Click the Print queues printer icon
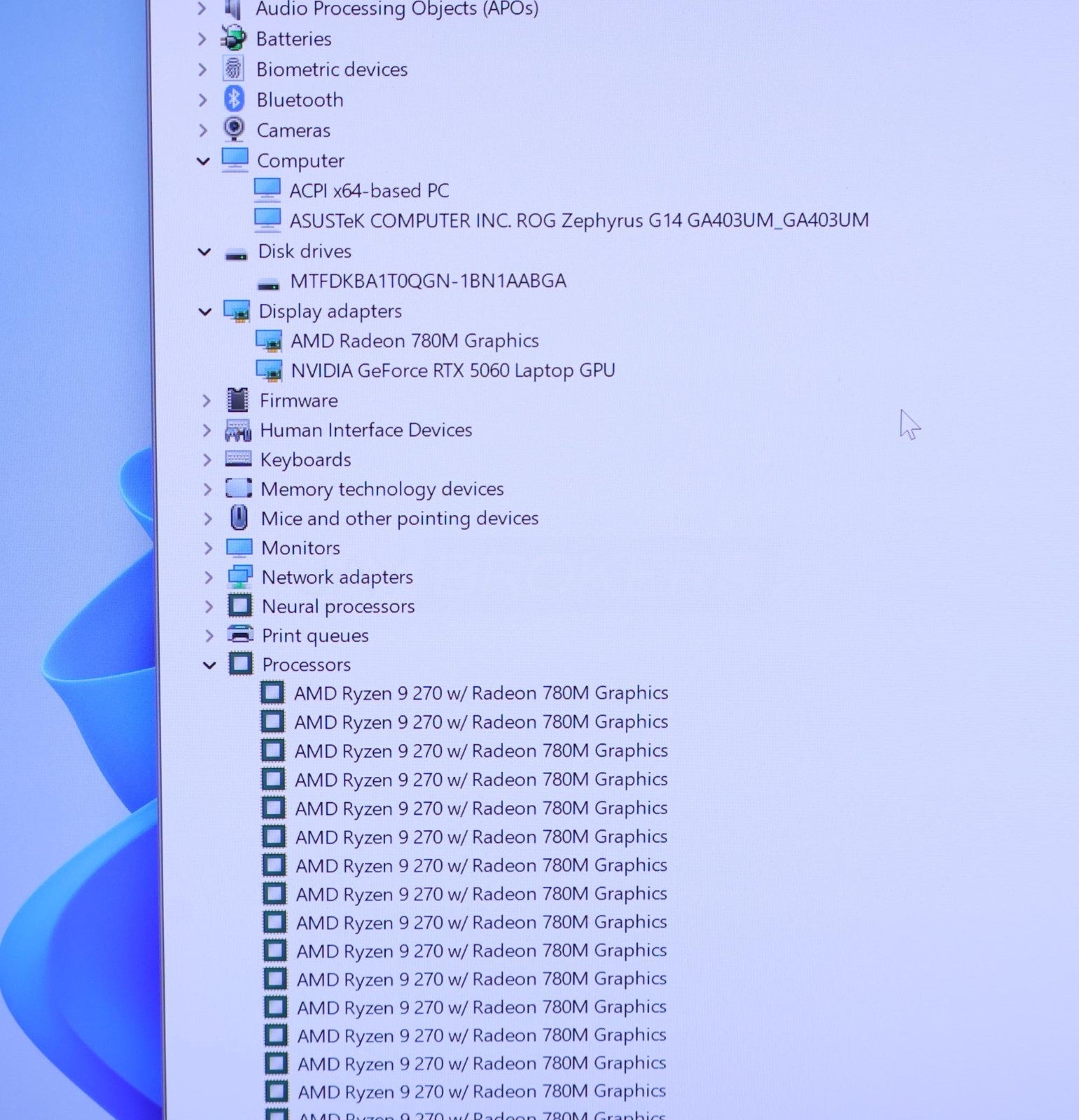The height and width of the screenshot is (1120, 1079). 240,635
